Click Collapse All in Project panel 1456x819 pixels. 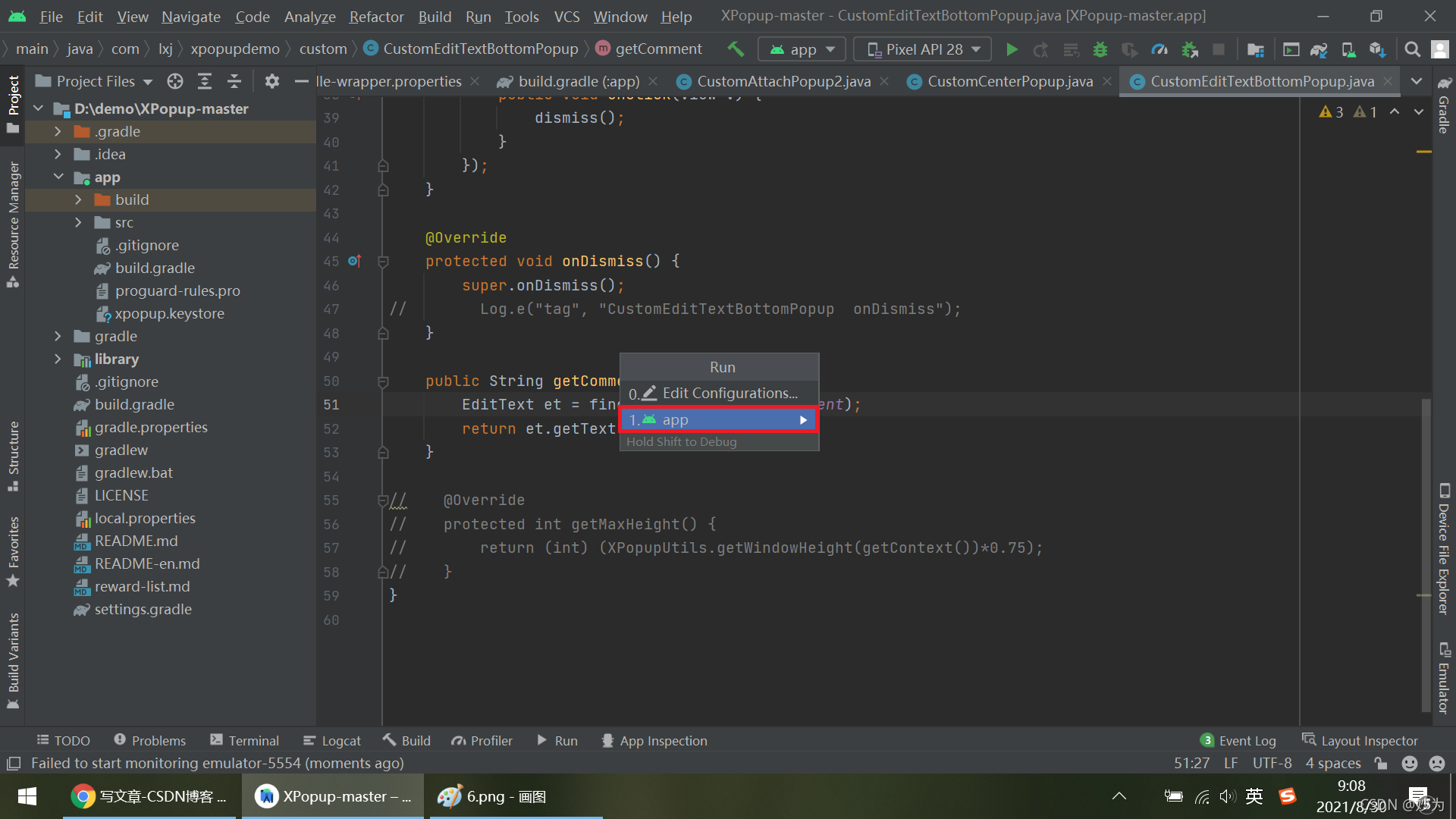(x=234, y=81)
